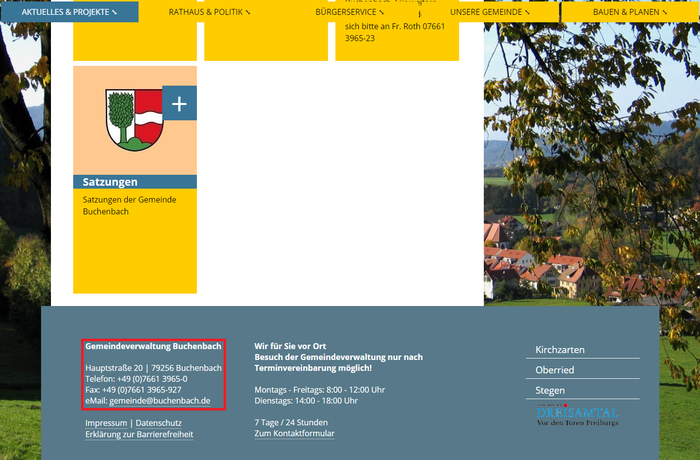Image resolution: width=700 pixels, height=460 pixels.
Task: Open the Bürgerservice dropdown menu
Action: coord(349,12)
